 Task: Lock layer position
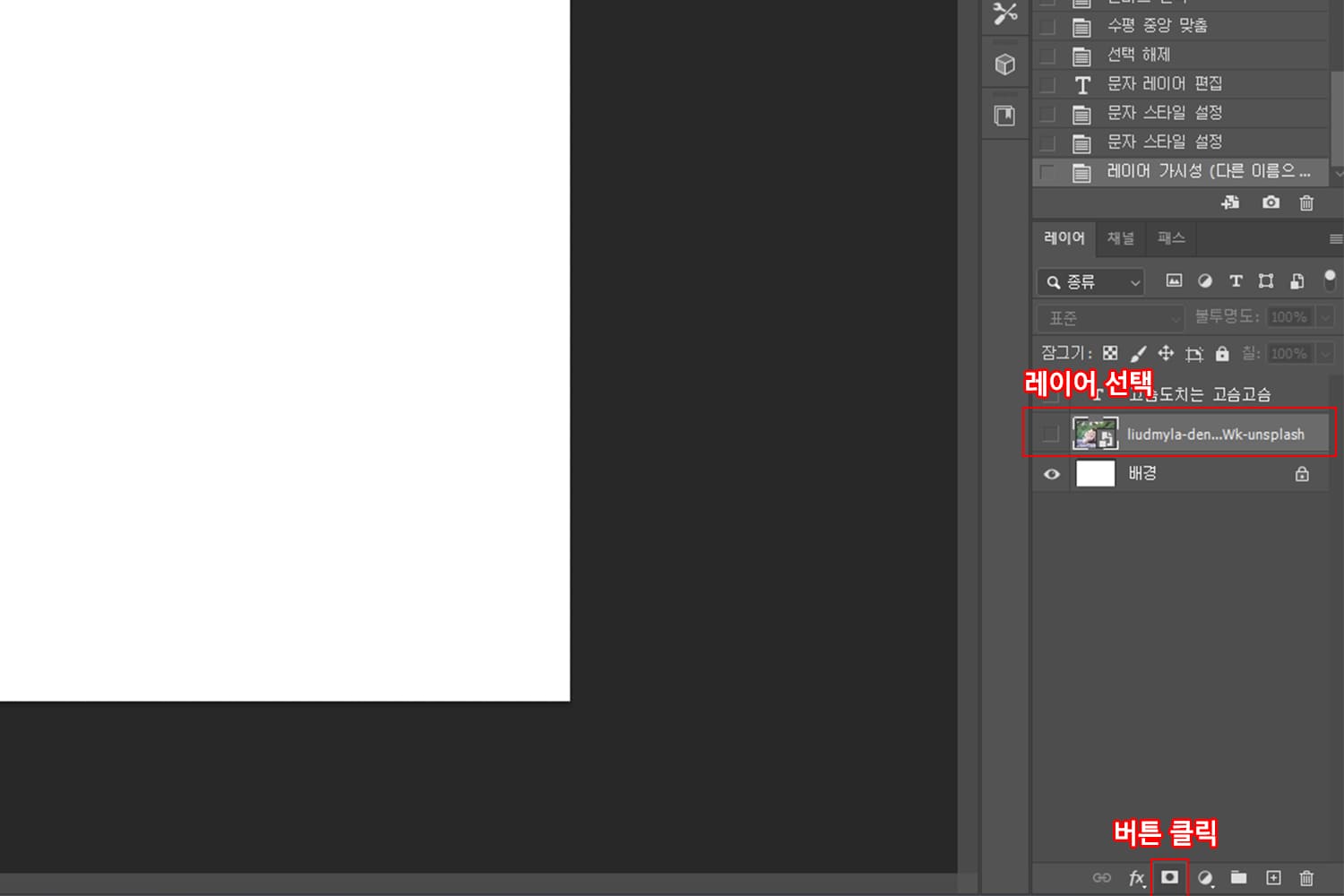1166,353
